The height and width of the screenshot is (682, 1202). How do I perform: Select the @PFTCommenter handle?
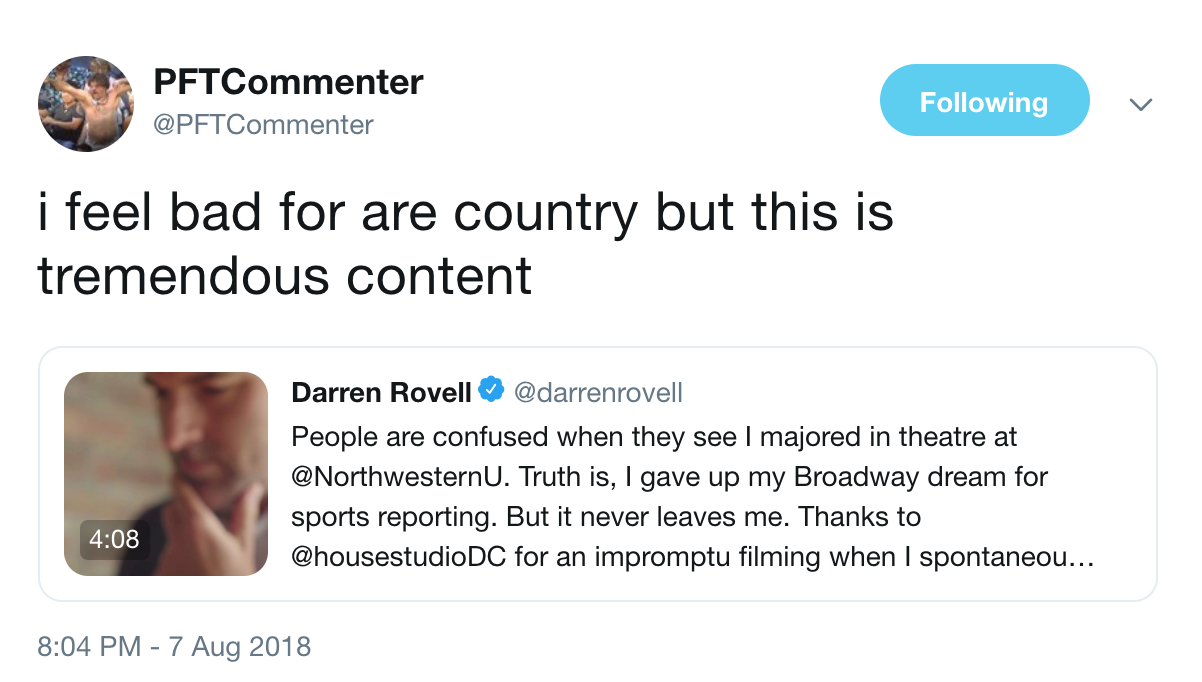pyautogui.click(x=263, y=124)
